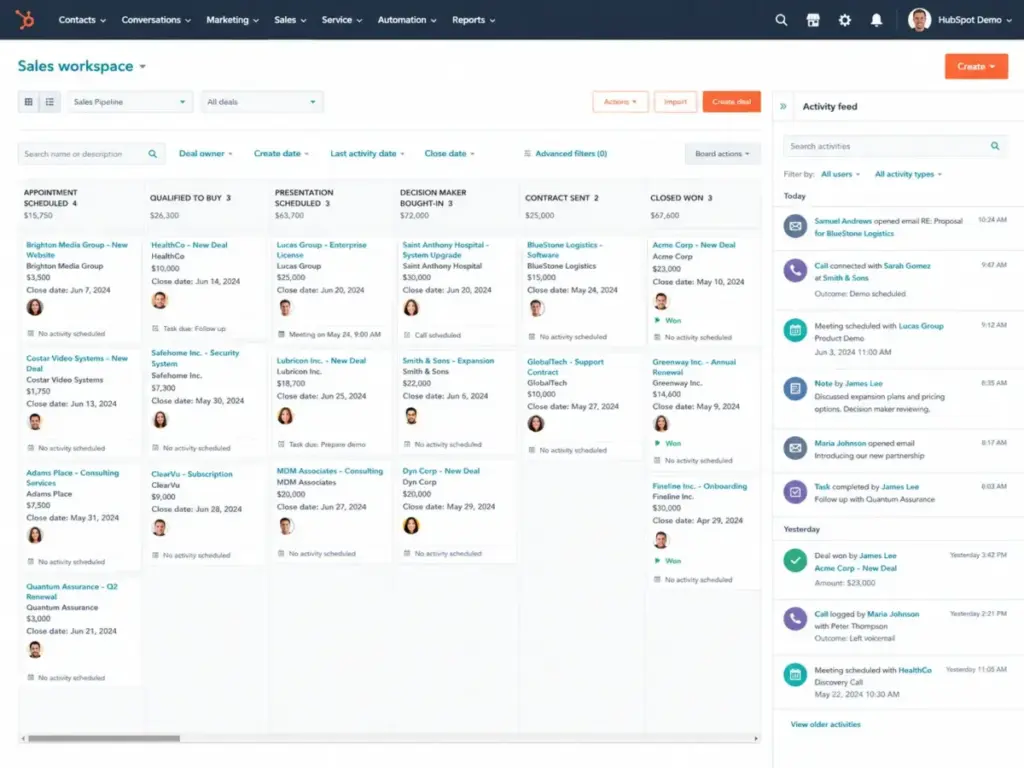Open Fineline Inc. - Onboarding deal
The height and width of the screenshot is (768, 1024).
699,487
